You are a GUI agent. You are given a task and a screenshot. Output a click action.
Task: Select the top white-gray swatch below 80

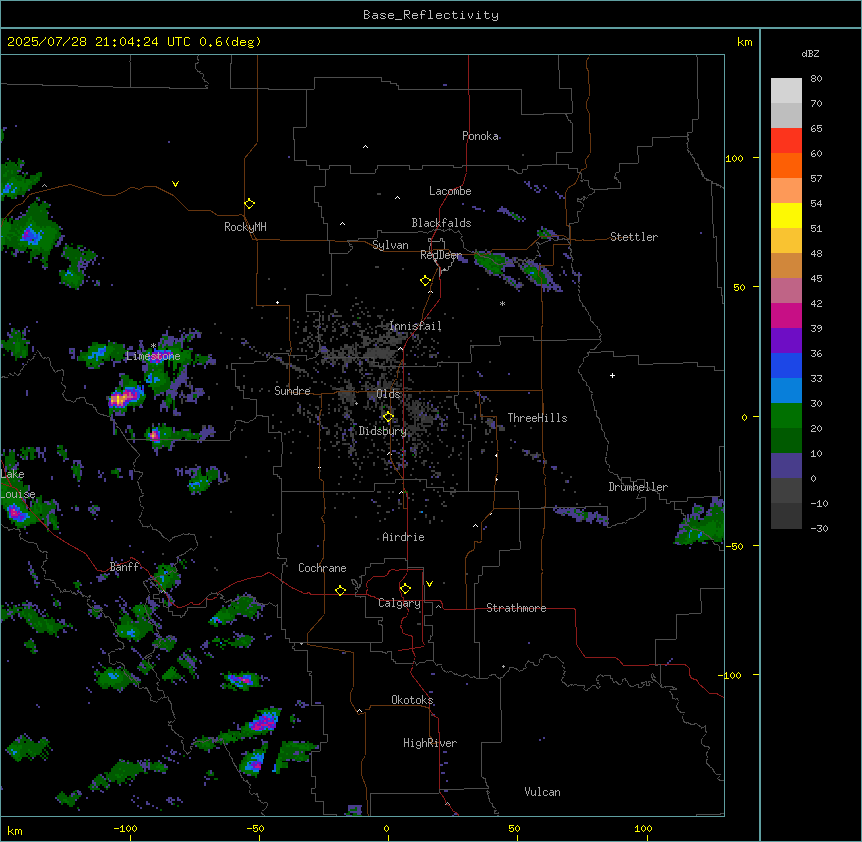pyautogui.click(x=786, y=90)
